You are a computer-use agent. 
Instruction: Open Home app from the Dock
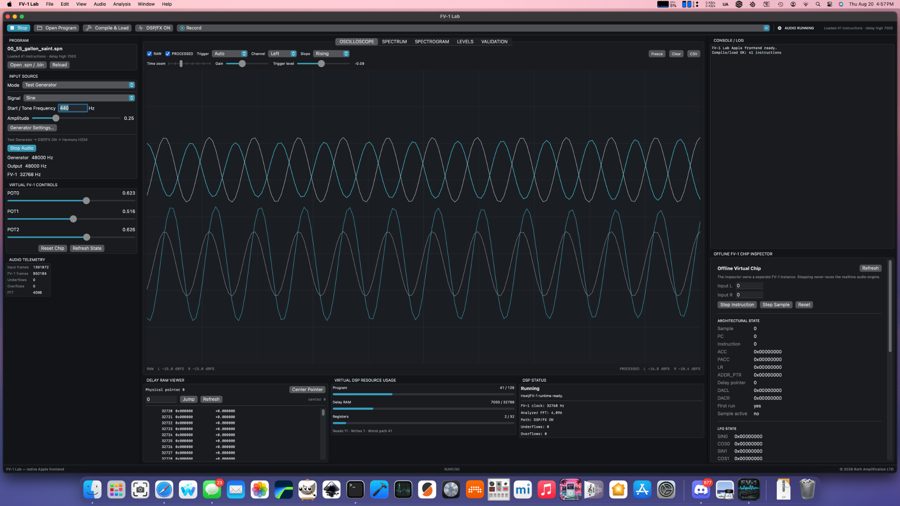(x=618, y=489)
